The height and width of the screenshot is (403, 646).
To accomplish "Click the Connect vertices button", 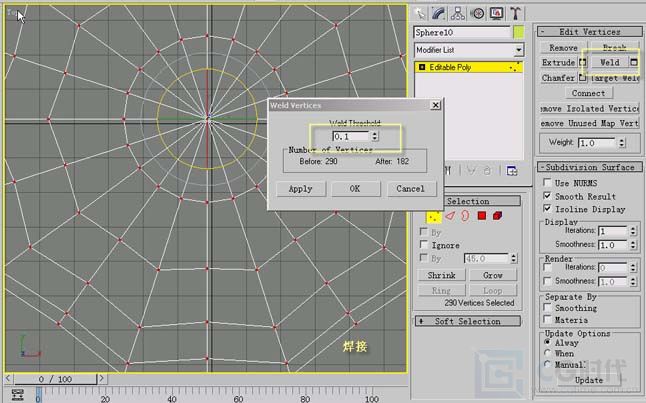I will [x=588, y=93].
